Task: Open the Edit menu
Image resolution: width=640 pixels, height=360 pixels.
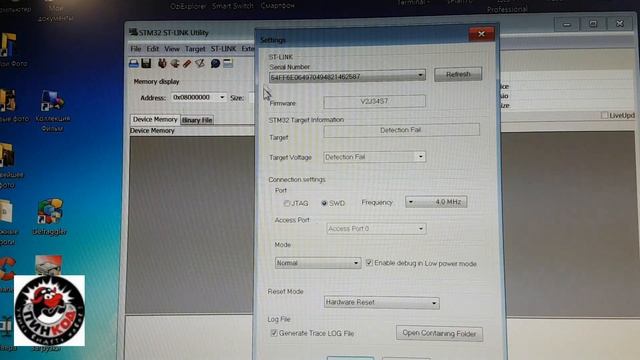Action: coord(153,49)
